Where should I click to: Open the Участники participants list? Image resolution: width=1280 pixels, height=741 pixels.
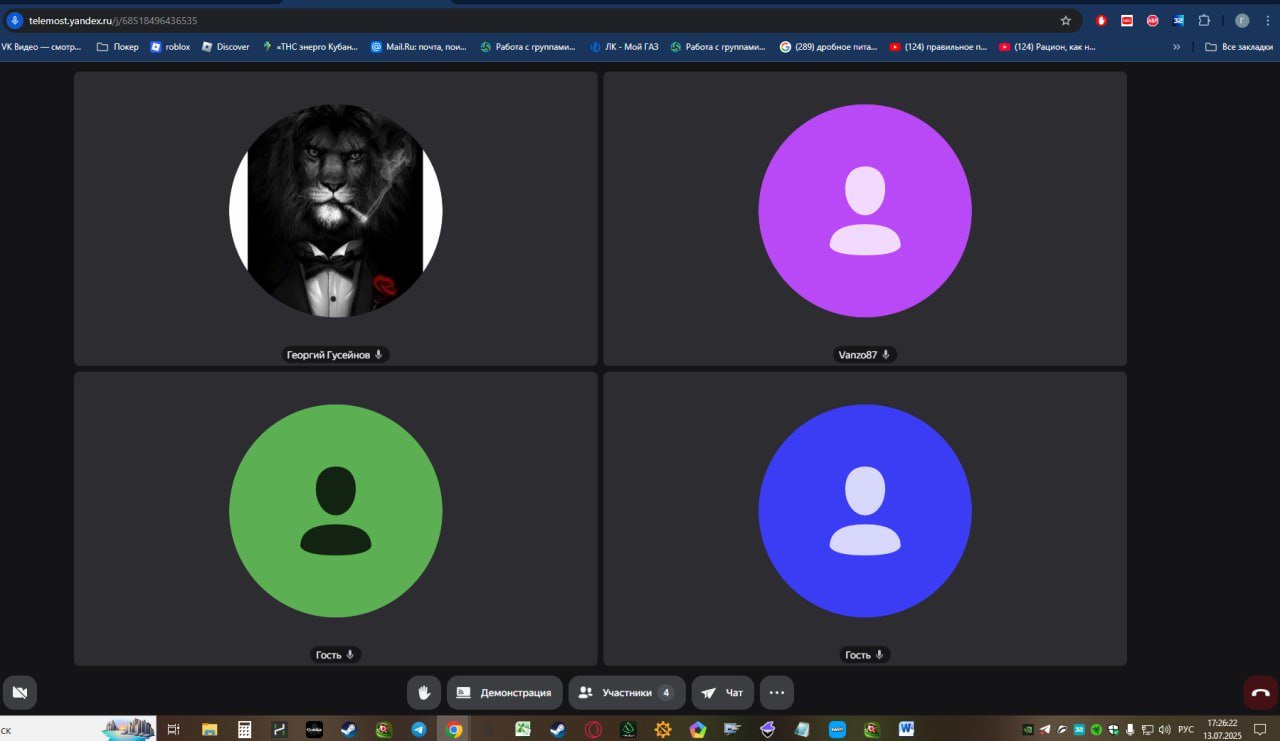627,692
